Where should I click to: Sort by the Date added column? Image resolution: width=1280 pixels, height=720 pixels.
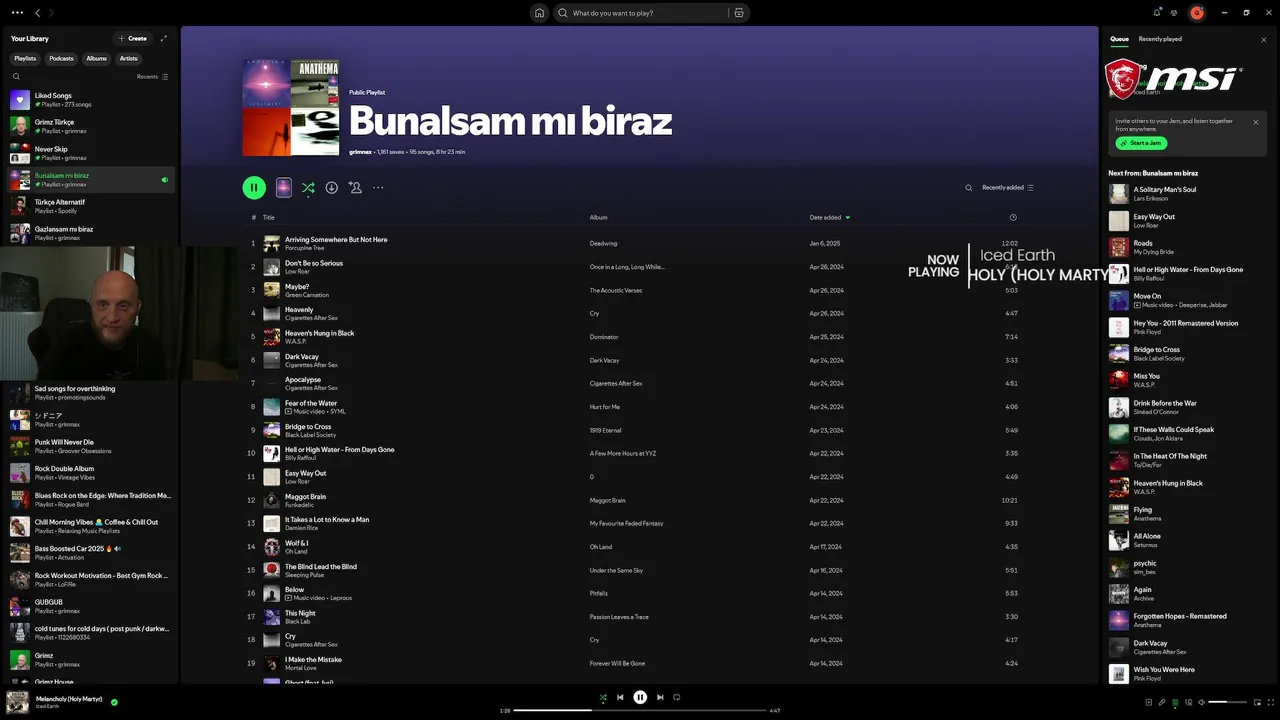click(830, 217)
